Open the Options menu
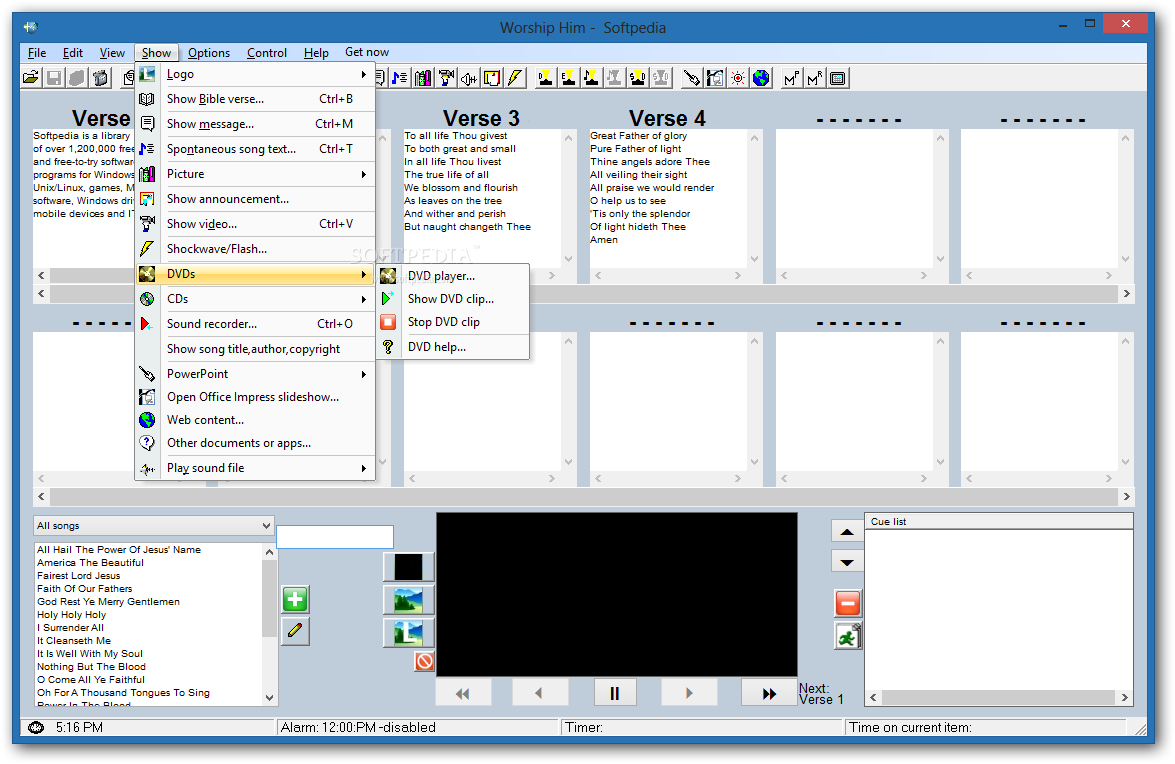 (208, 52)
